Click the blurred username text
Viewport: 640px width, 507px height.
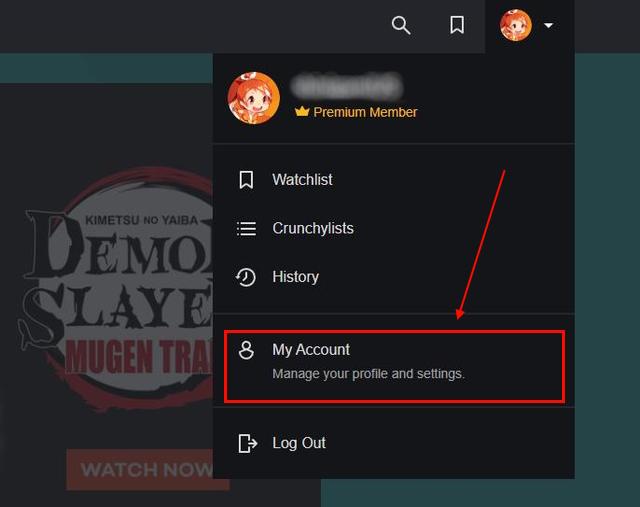(347, 87)
